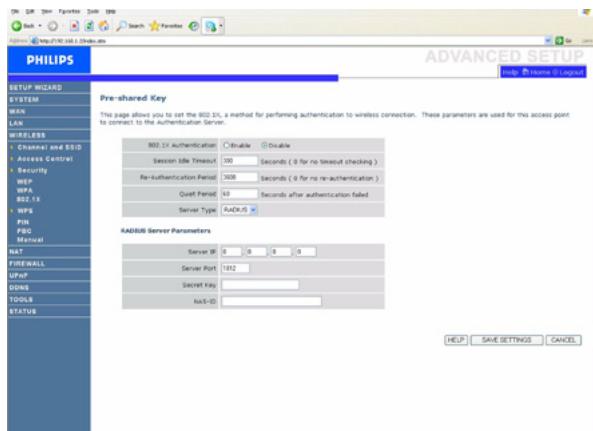Viewport: 593px width, 431px height.
Task: Click the Mail toolbar icon
Action: [x=210, y=26]
